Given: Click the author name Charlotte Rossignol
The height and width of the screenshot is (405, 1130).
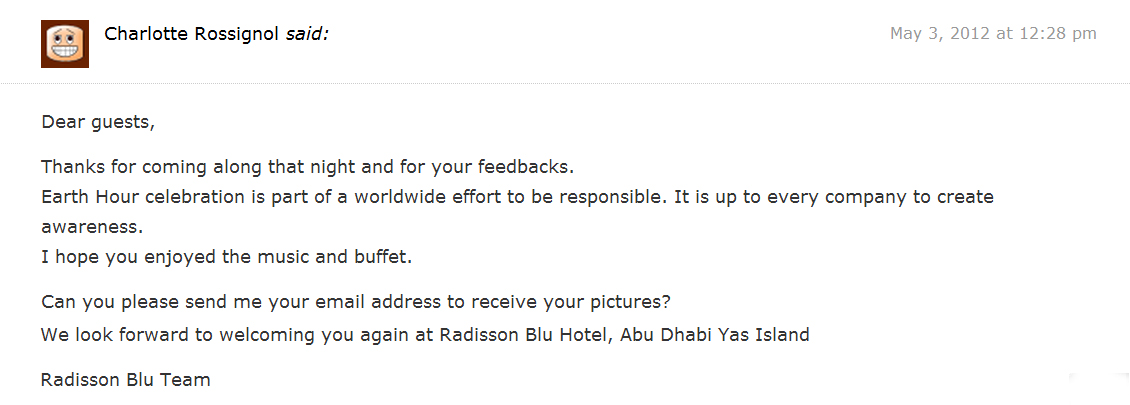Looking at the screenshot, I should point(192,34).
